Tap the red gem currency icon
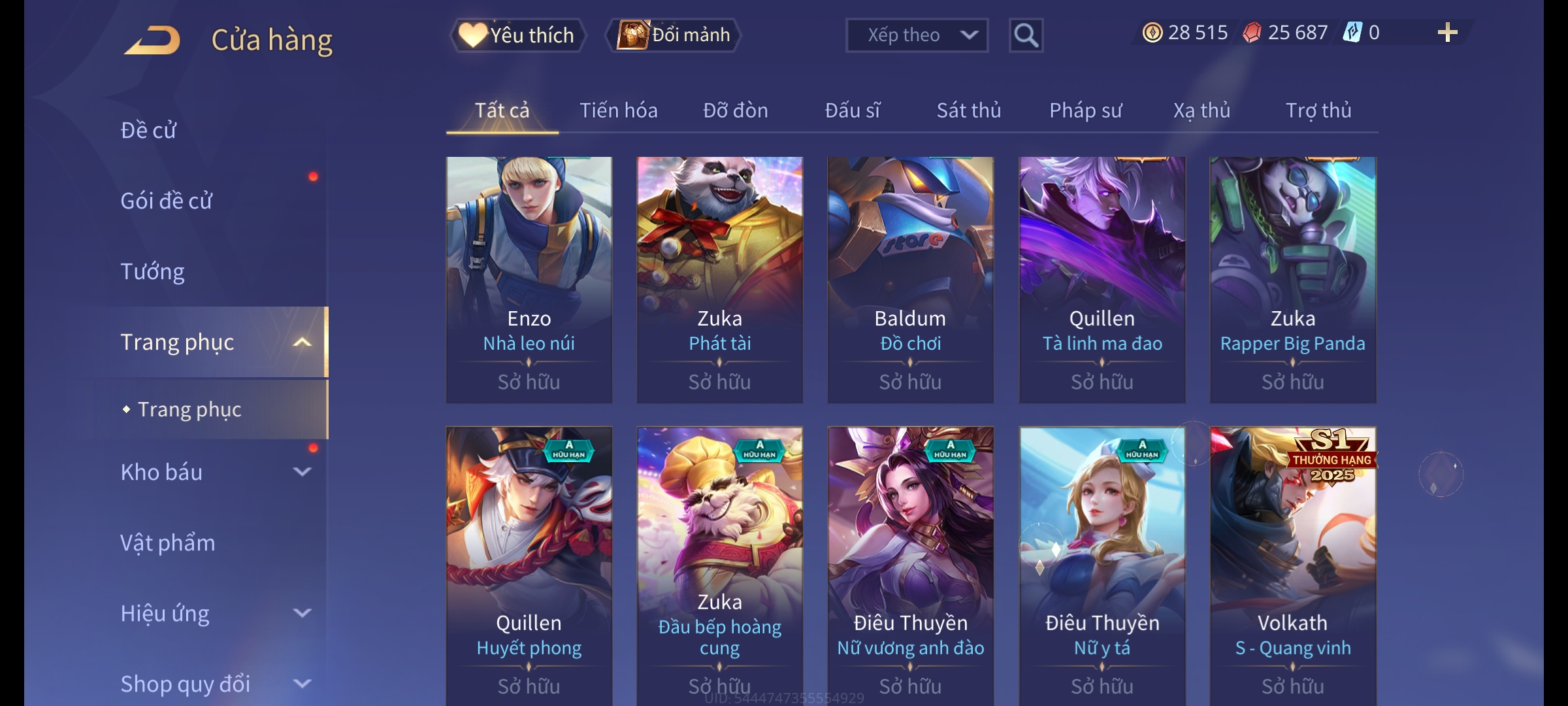This screenshot has height=706, width=1568. [x=1252, y=33]
